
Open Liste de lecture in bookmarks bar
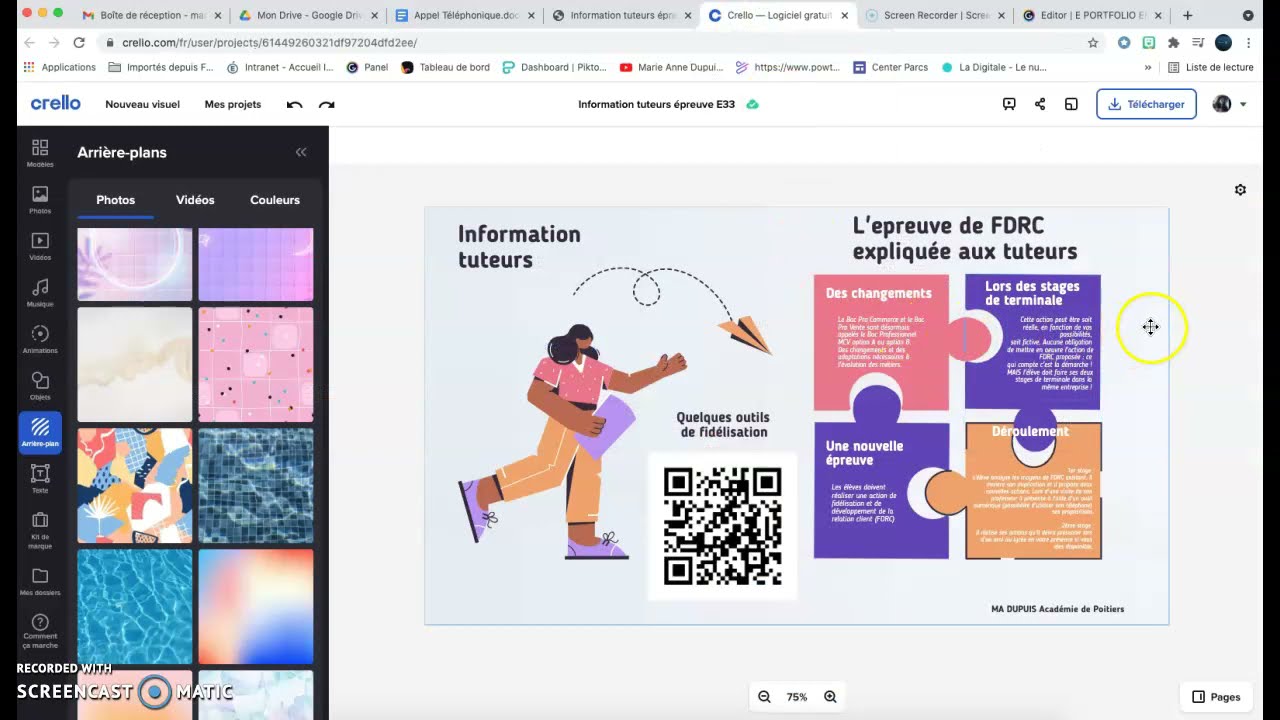1210,67
